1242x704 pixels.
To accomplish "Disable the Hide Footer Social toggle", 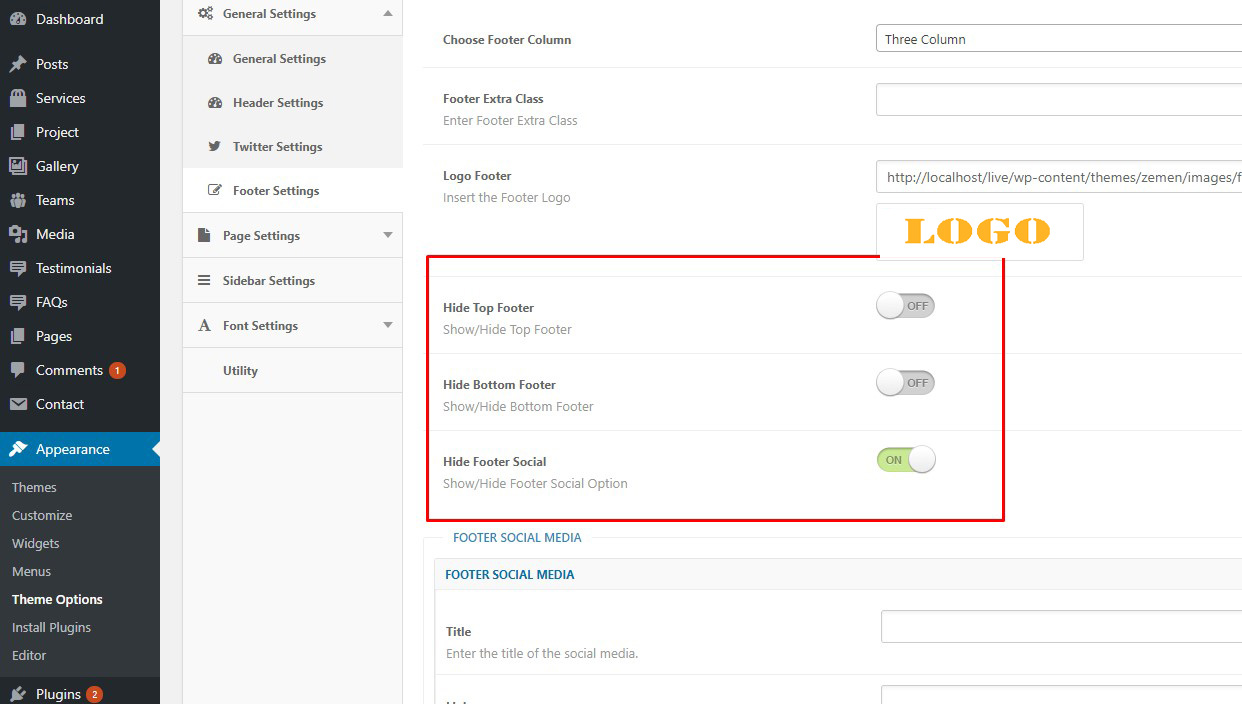I will [x=905, y=460].
